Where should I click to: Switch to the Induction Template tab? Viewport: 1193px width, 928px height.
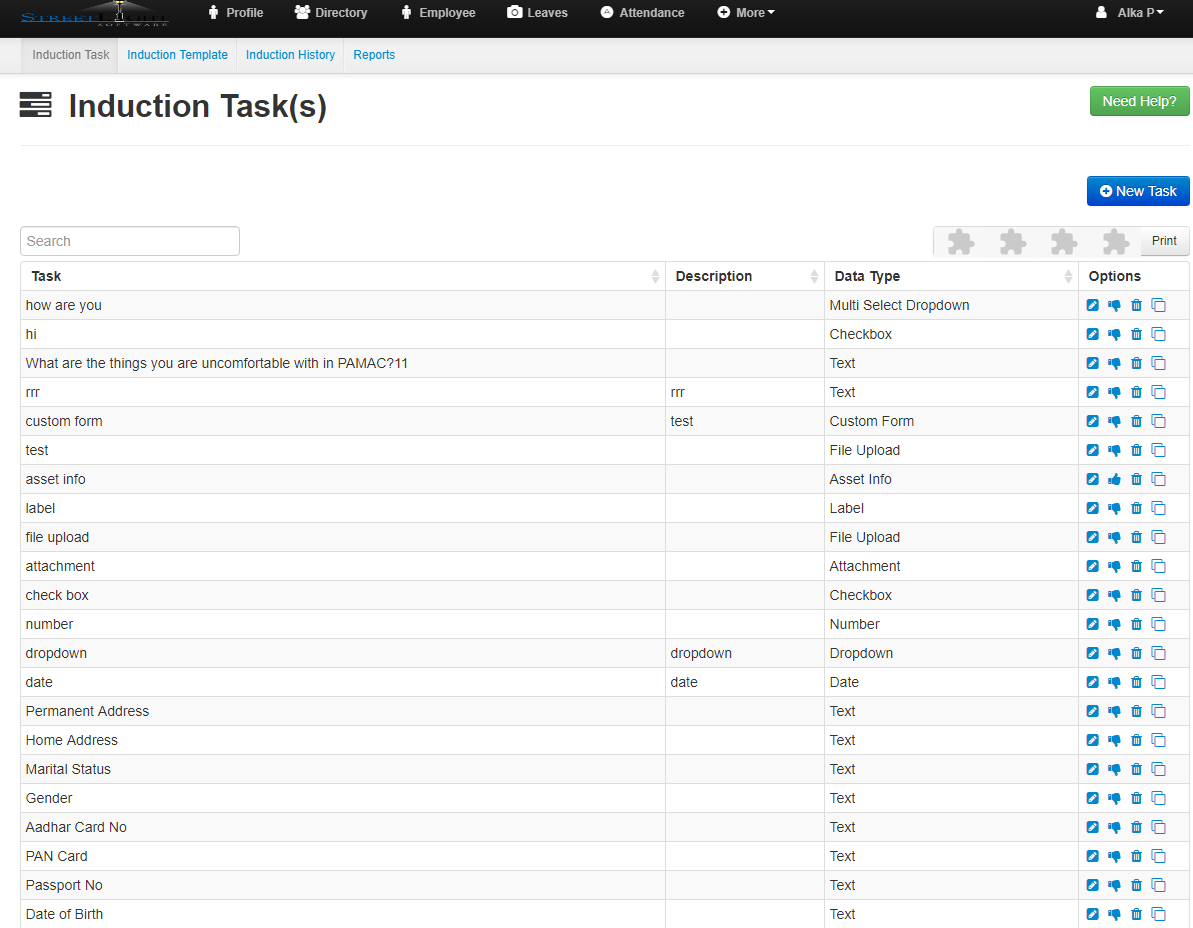point(177,55)
